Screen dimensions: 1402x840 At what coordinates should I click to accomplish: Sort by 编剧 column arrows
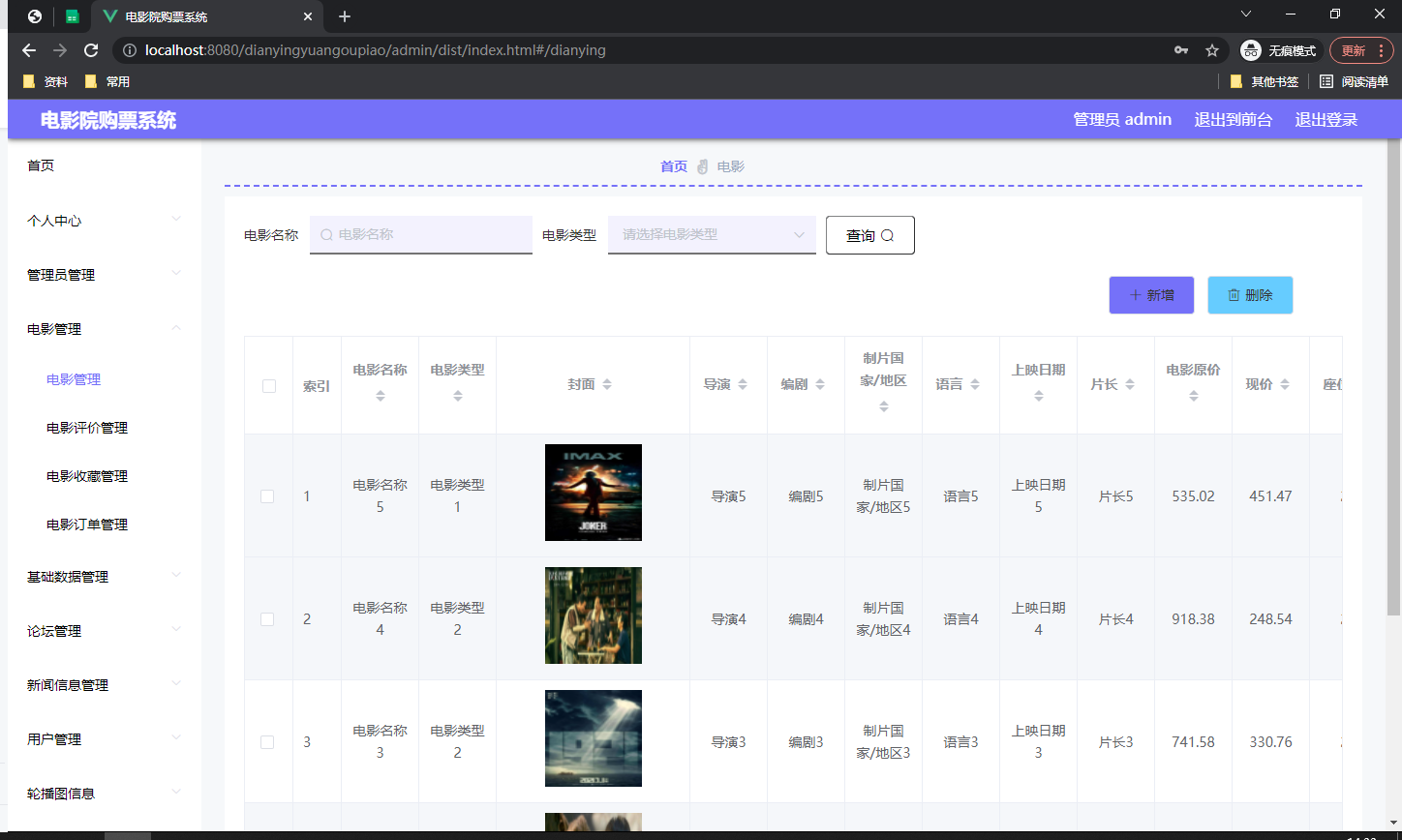[820, 384]
